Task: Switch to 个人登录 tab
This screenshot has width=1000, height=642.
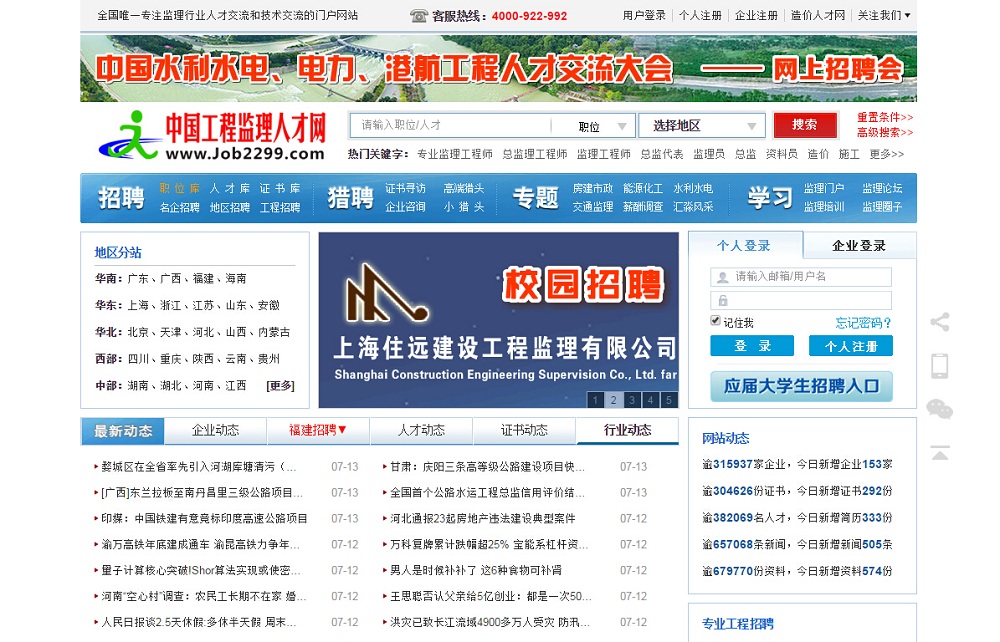Action: pos(744,245)
